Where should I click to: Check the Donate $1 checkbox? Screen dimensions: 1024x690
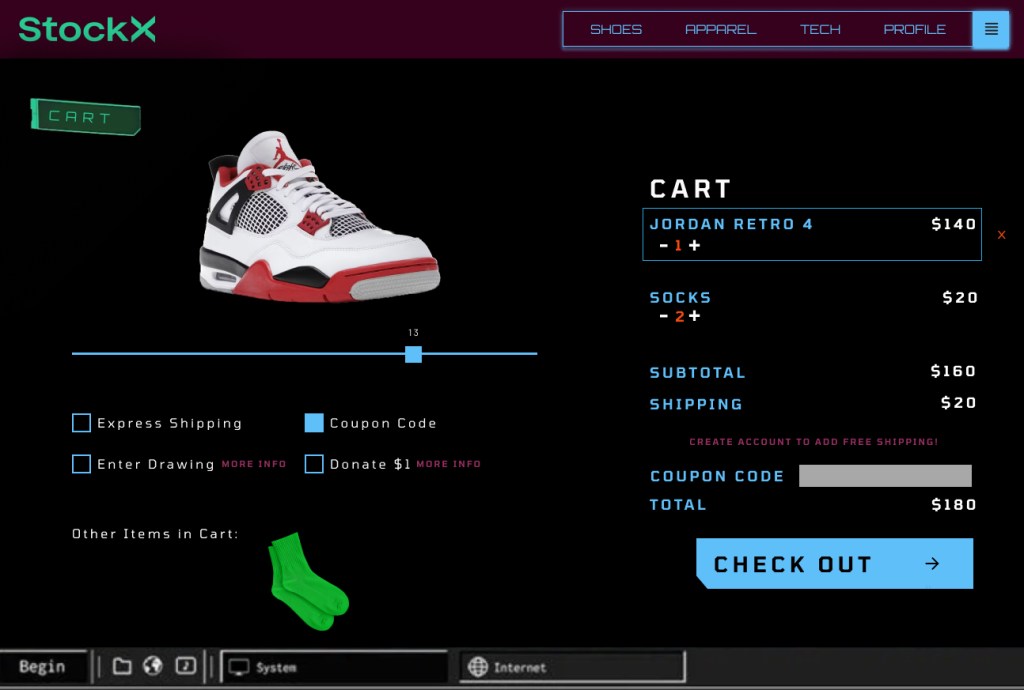pos(314,464)
